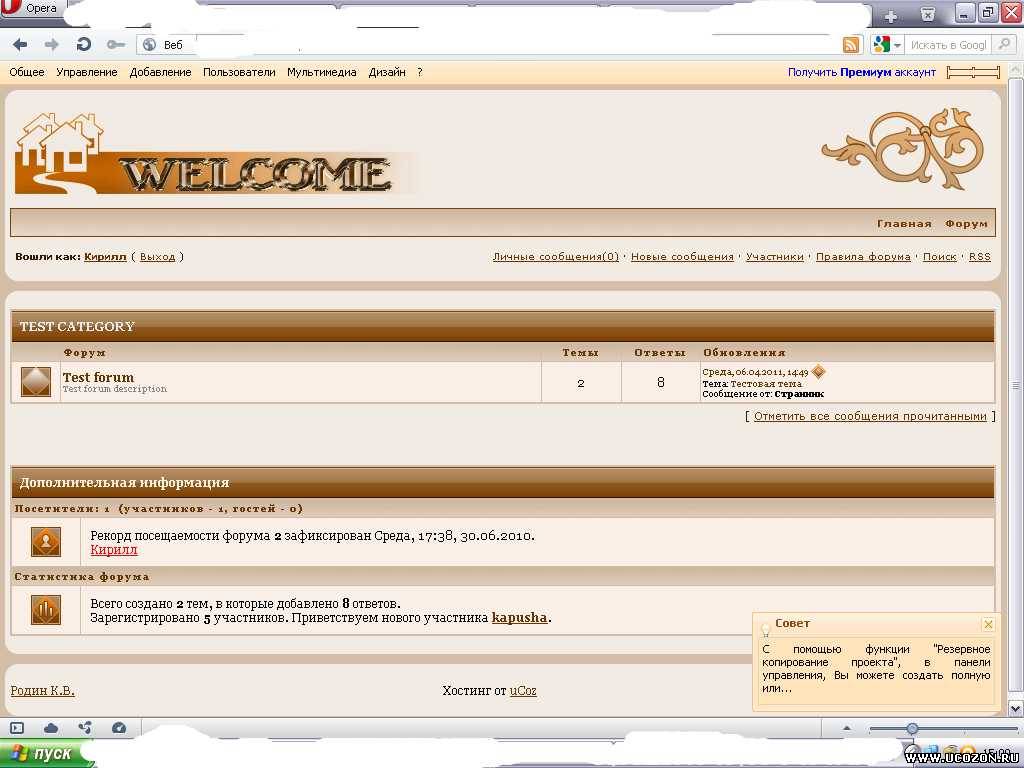Select the Opera browser tab
This screenshot has height=768, width=1024.
pos(32,9)
